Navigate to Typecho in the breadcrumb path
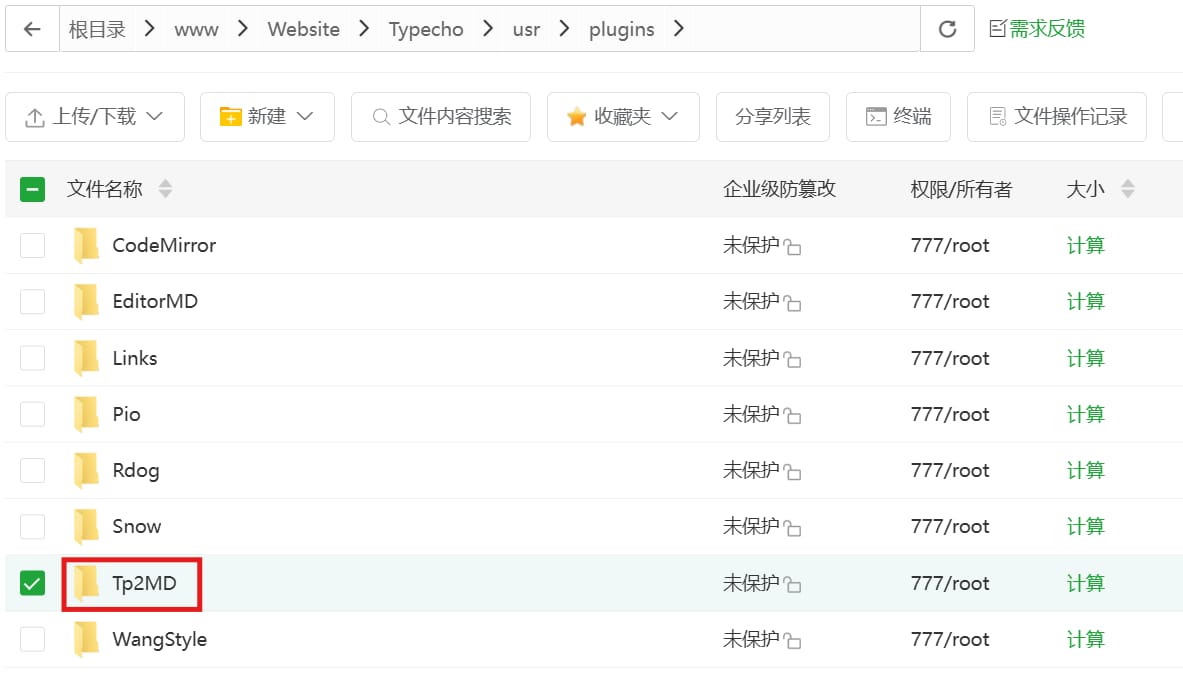 (426, 29)
